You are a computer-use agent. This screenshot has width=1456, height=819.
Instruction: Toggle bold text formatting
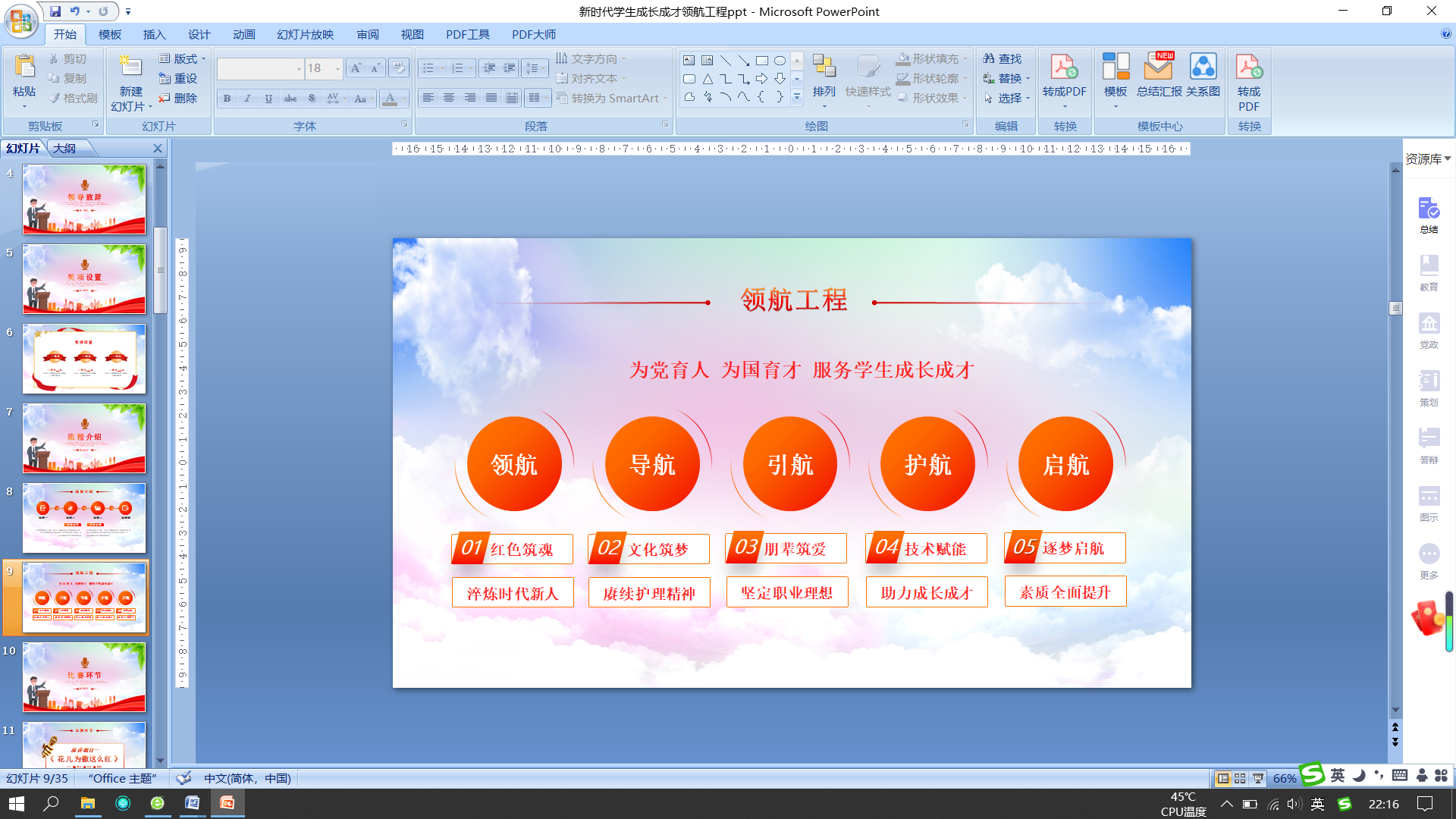[x=227, y=99]
